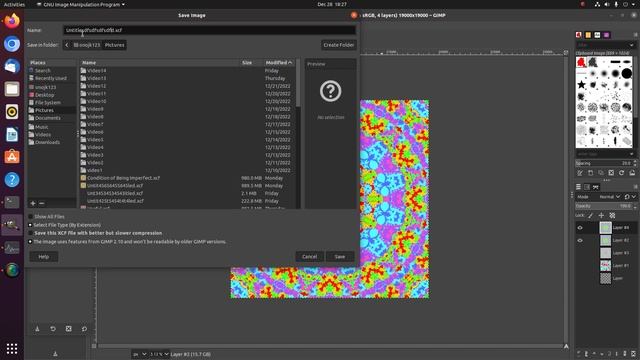Enable the Show All Files checkbox
Screen dimensions: 640x360
pos(31,217)
